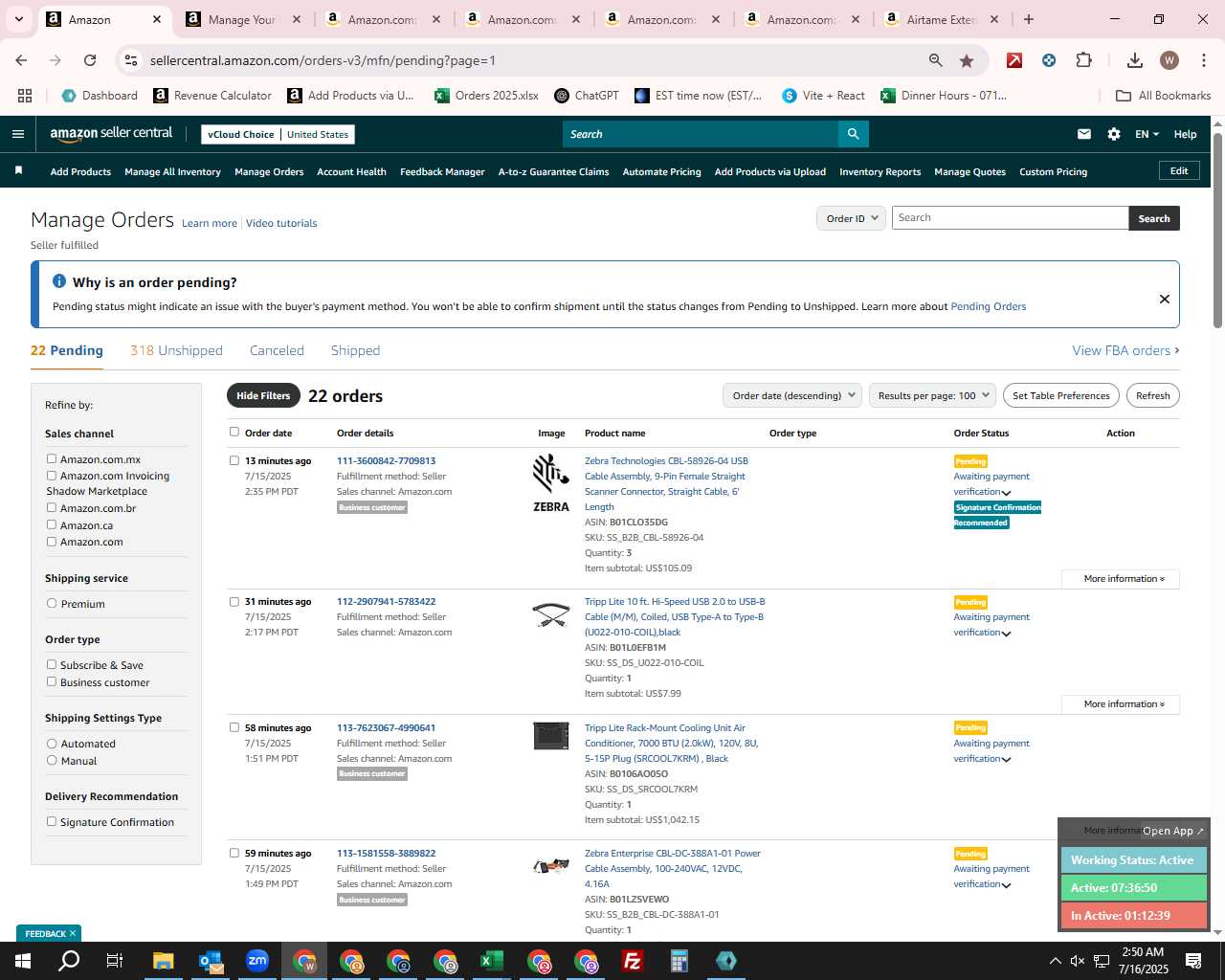Open the Order ID search type dropdown
The width and height of the screenshot is (1225, 980).
click(851, 218)
